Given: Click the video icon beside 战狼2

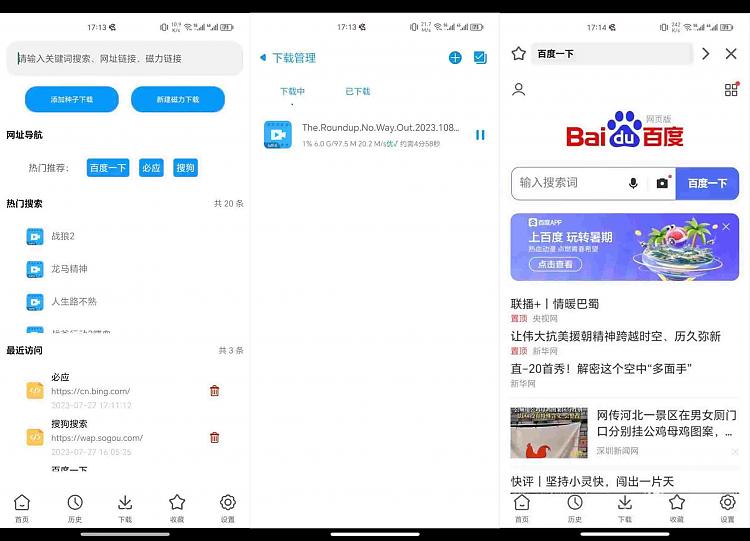Looking at the screenshot, I should pos(35,236).
